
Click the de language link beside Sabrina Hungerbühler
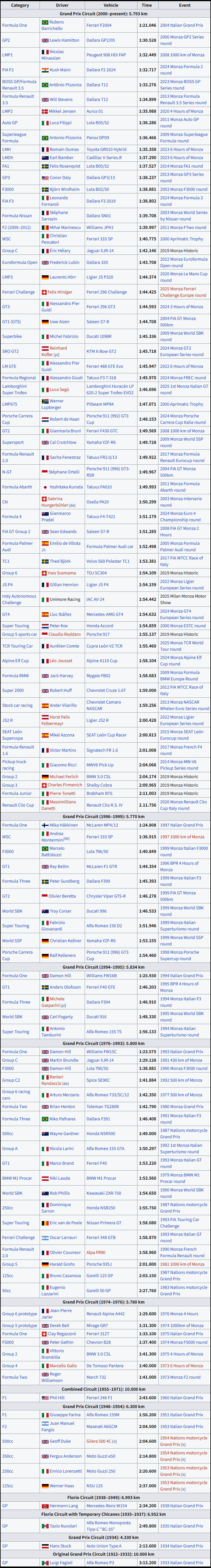pos(72,505)
